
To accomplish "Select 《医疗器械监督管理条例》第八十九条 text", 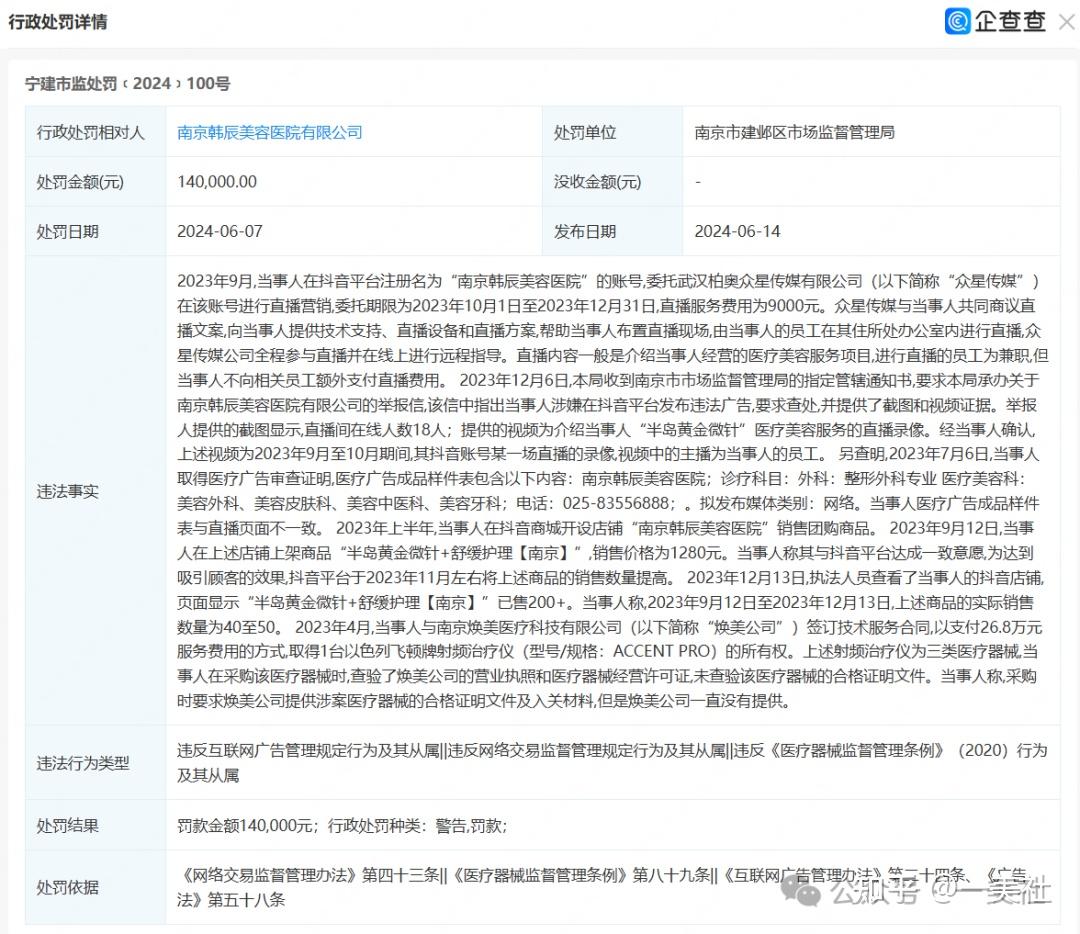I will point(581,875).
